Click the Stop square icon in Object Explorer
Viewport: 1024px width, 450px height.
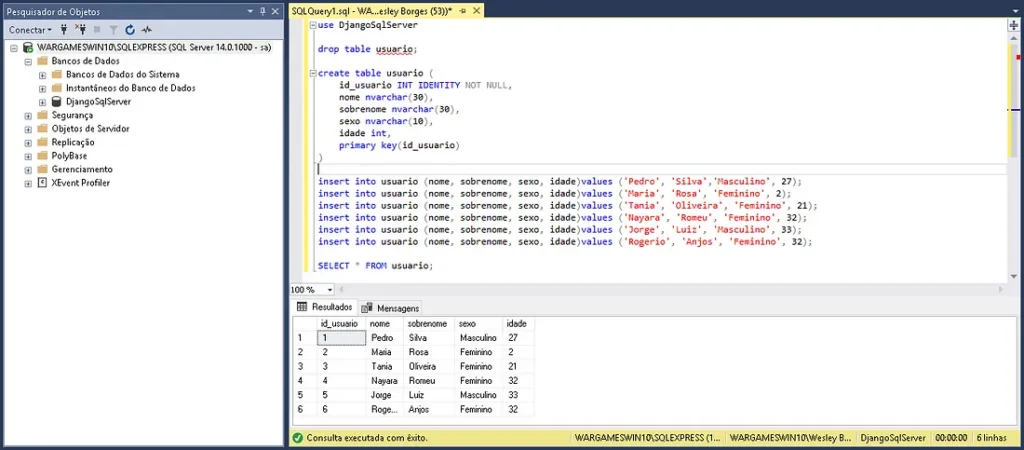97,29
